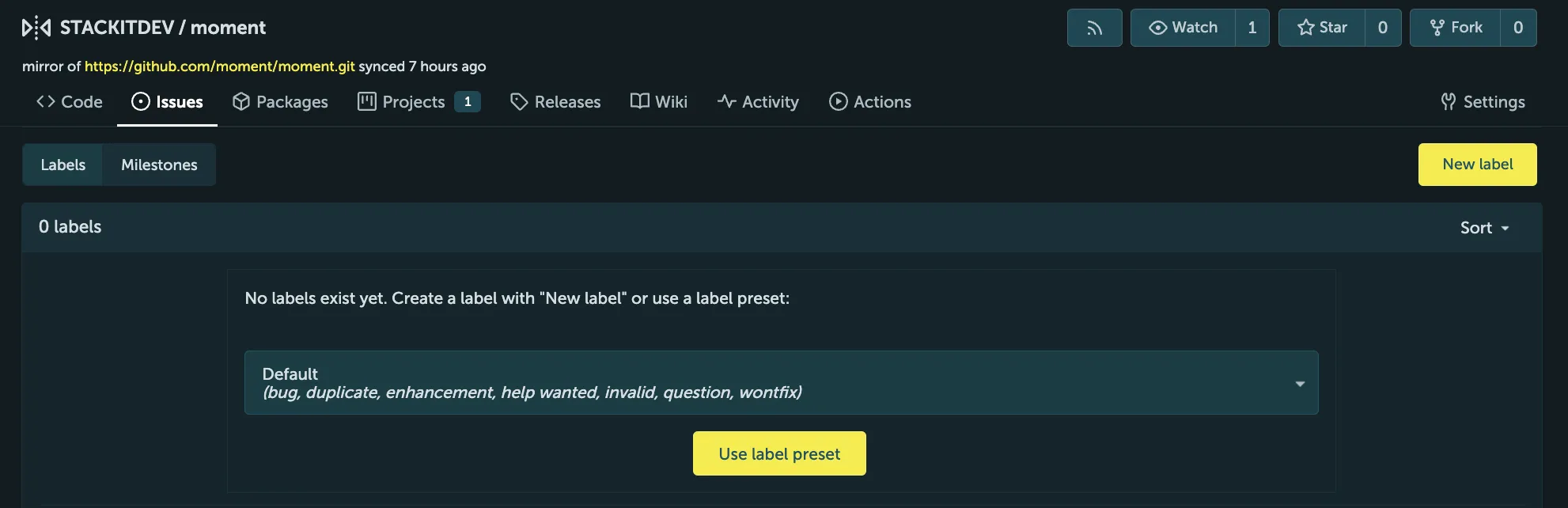Open the Activity tab
The width and height of the screenshot is (1568, 508).
[758, 102]
